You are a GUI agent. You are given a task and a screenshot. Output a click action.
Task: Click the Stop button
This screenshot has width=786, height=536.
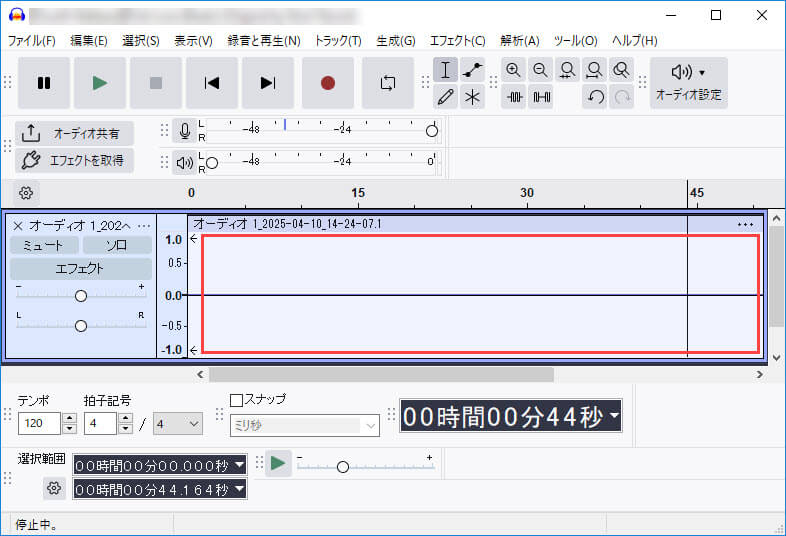[x=156, y=83]
